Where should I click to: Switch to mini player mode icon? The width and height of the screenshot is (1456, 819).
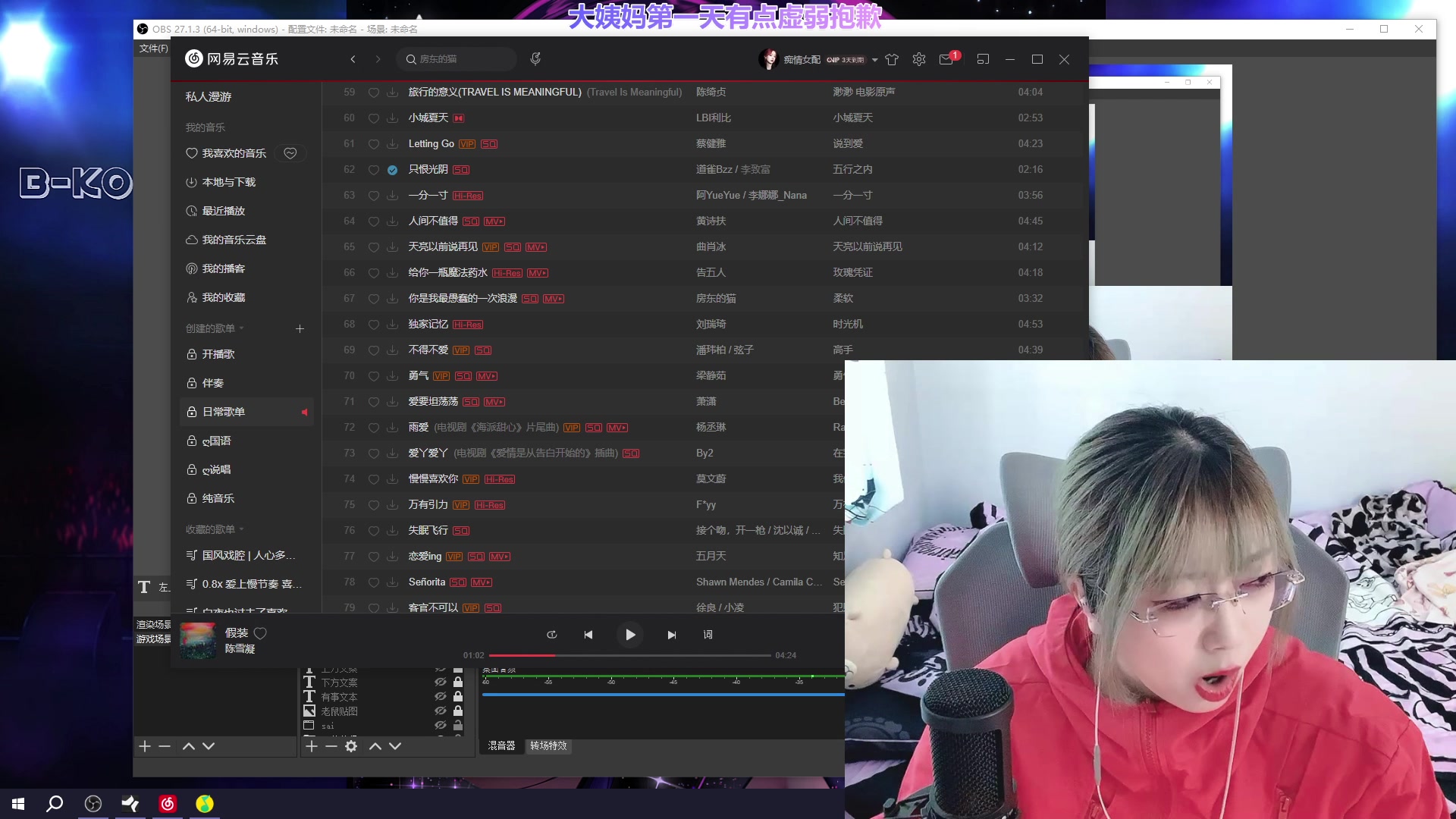983,59
